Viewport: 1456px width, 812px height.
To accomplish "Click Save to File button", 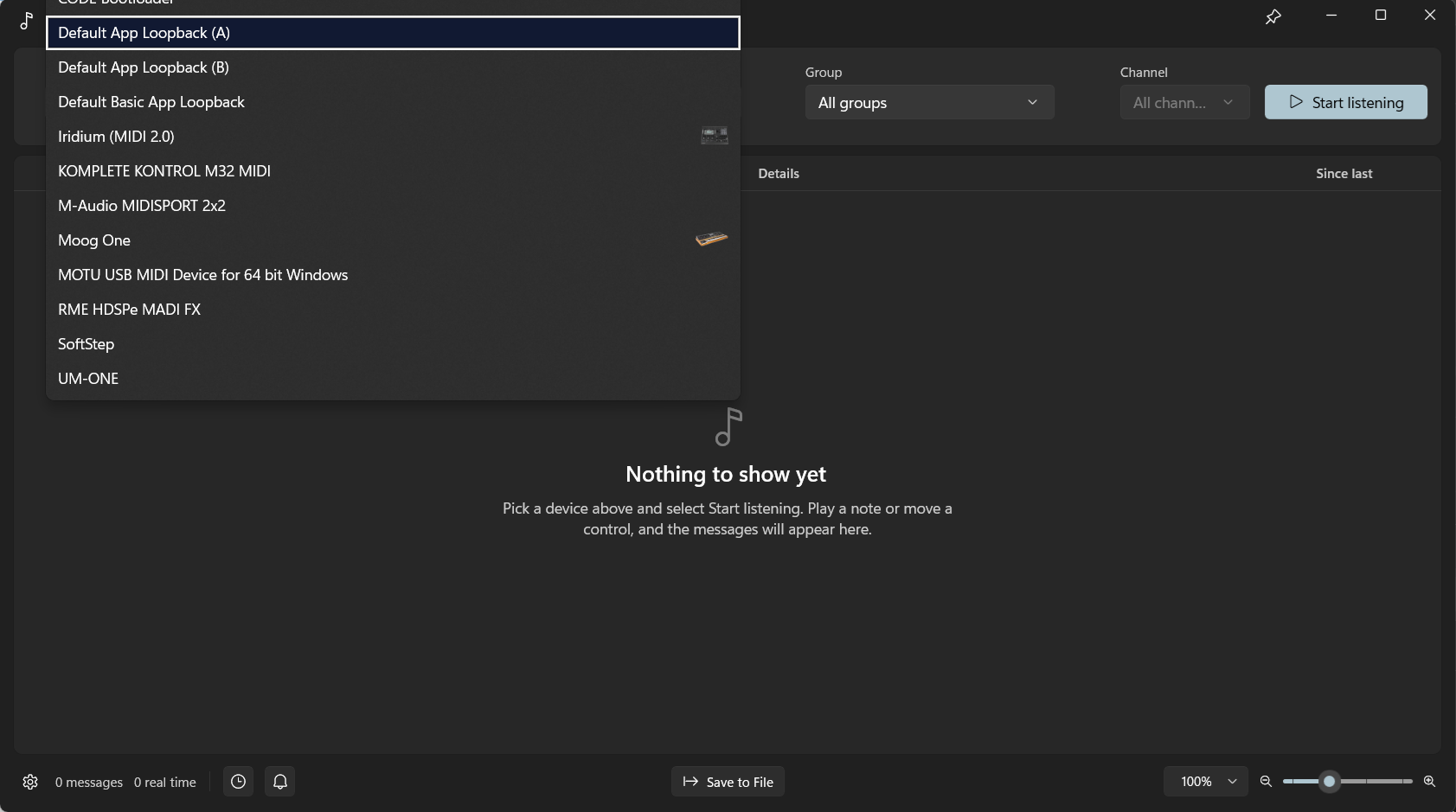I will [728, 782].
